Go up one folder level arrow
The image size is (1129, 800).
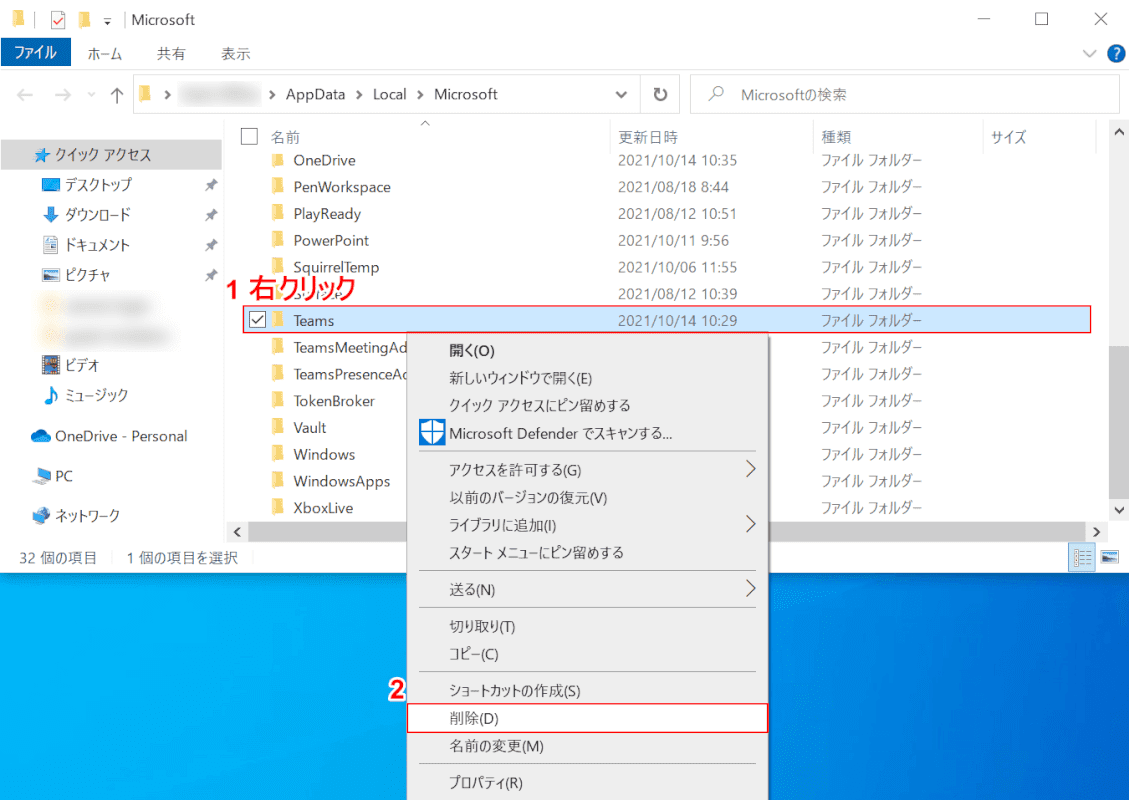[117, 95]
